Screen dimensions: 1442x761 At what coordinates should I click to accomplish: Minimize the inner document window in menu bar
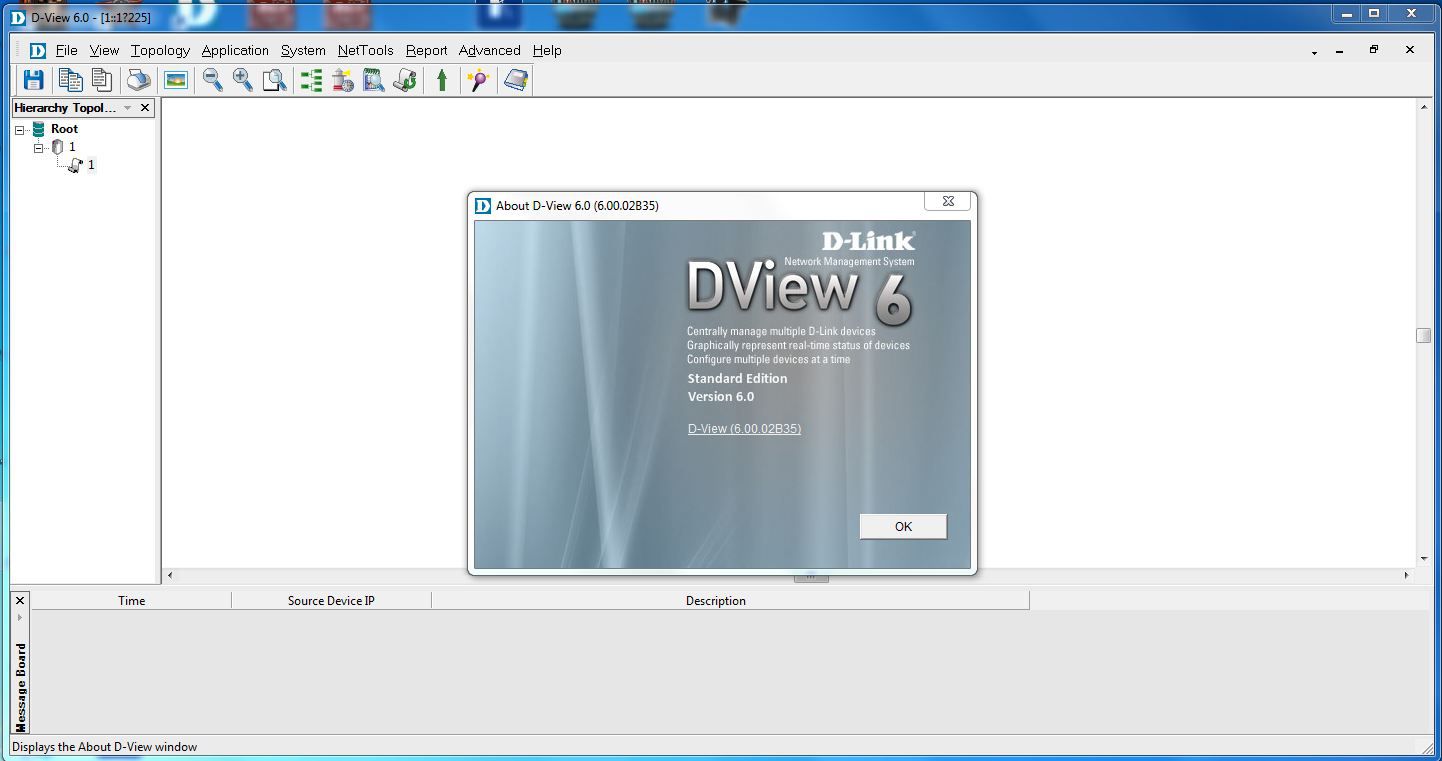pyautogui.click(x=1339, y=51)
